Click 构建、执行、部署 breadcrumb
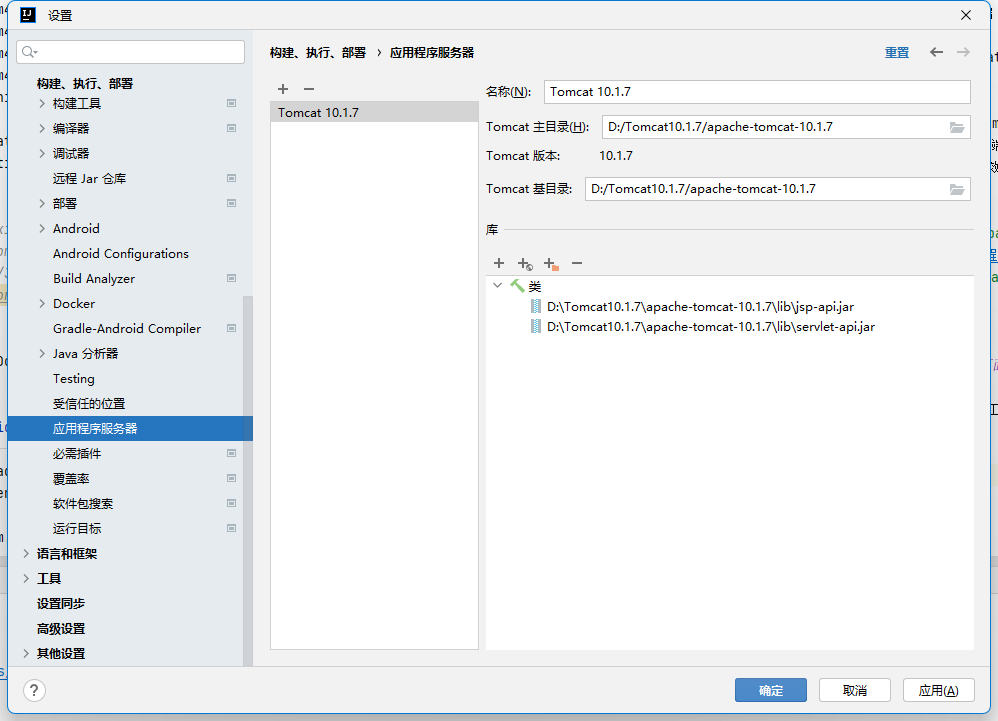The width and height of the screenshot is (998, 721). point(318,52)
